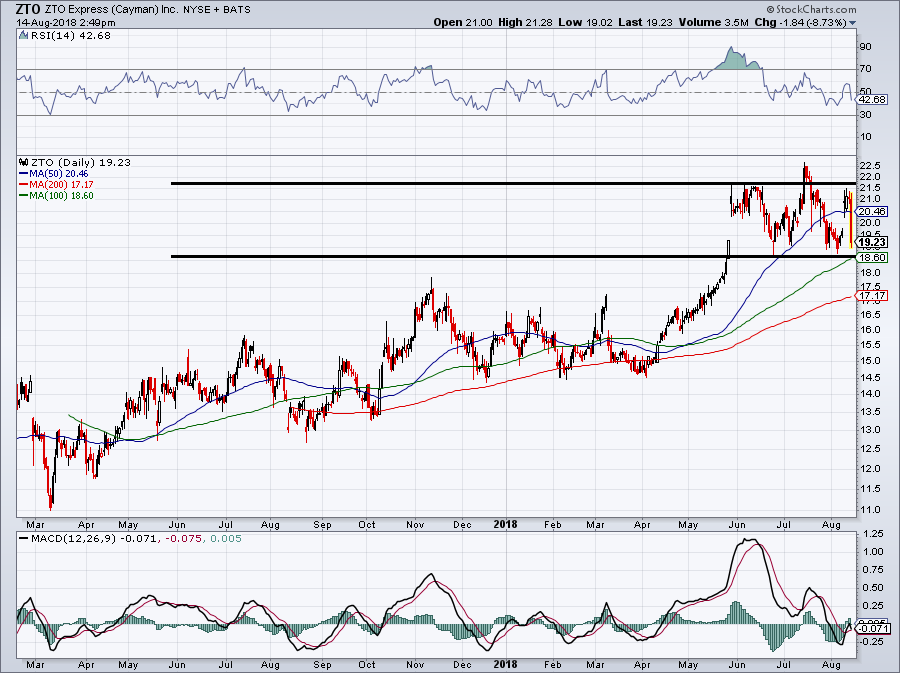Click Sep on the price chart date axis
This screenshot has height=673, width=900.
pyautogui.click(x=323, y=525)
